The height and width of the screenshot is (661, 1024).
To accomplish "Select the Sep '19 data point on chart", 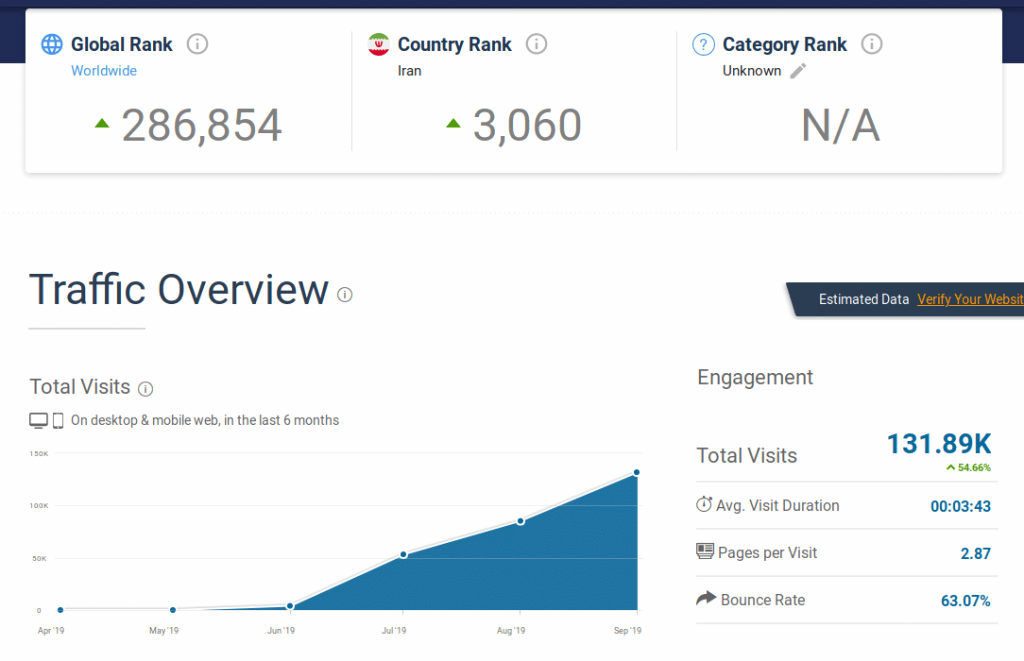I will 637,472.
